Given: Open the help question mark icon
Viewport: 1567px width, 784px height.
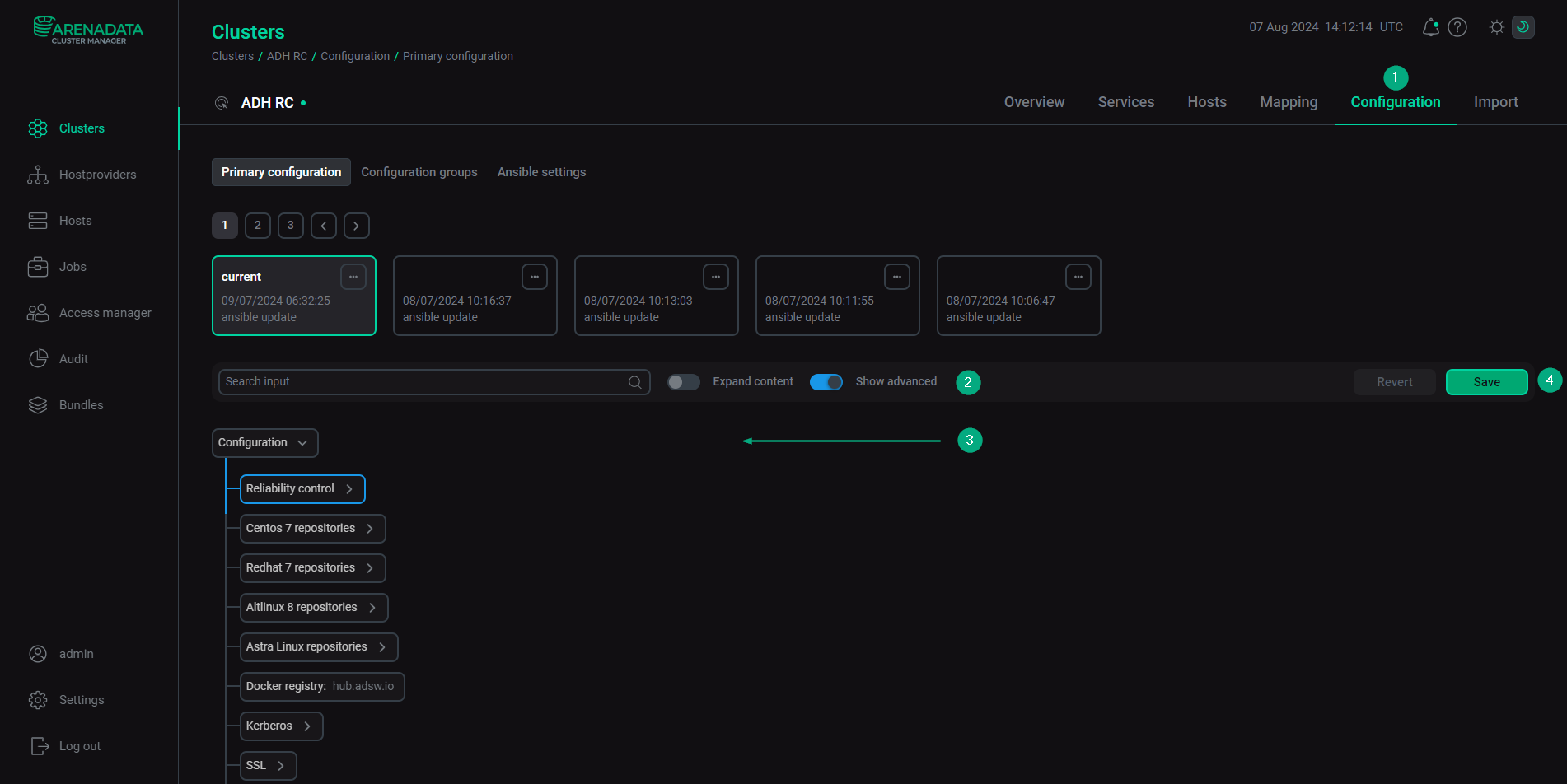Looking at the screenshot, I should point(1457,26).
